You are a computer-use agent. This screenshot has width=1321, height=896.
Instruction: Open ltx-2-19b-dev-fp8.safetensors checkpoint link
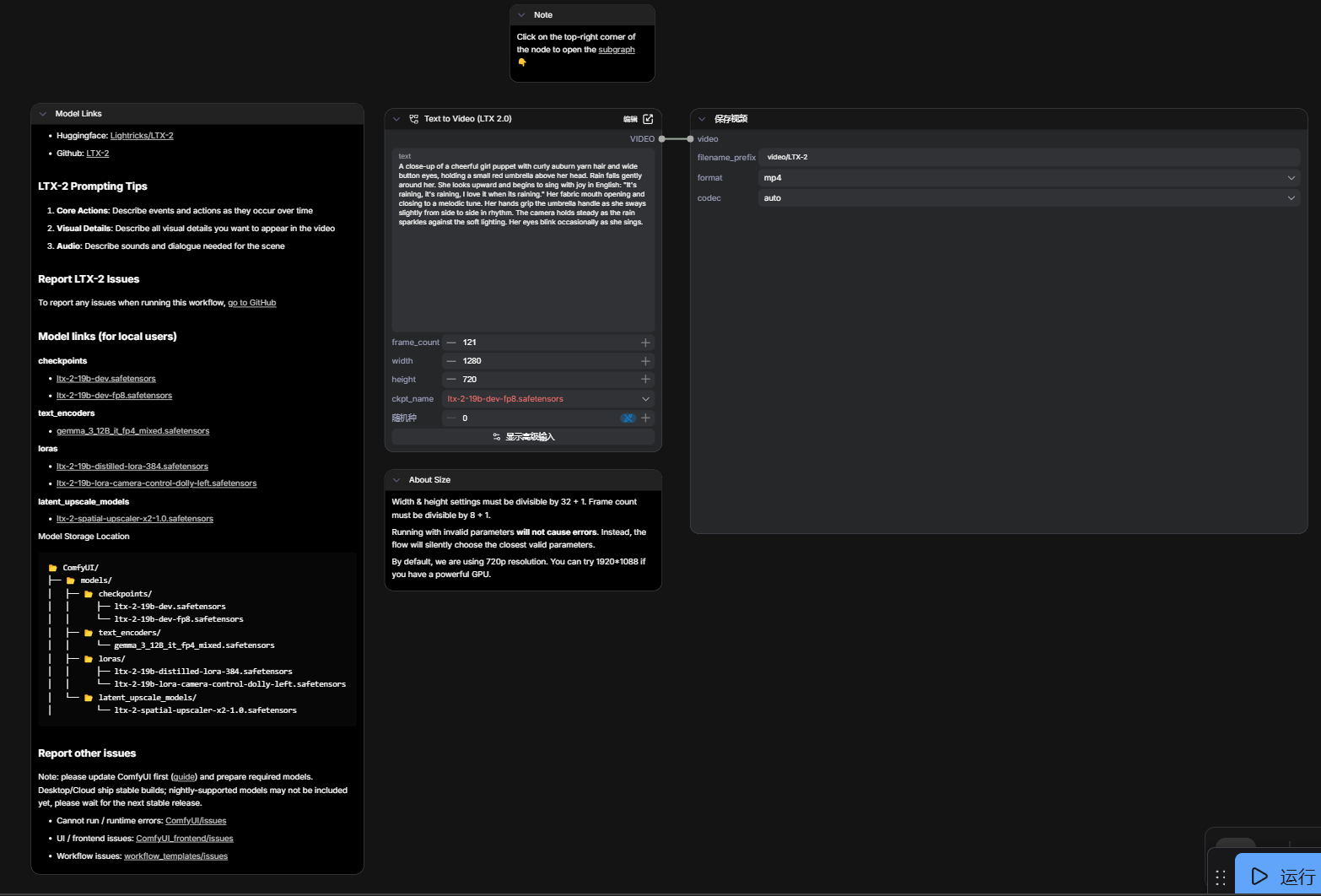[x=114, y=396]
